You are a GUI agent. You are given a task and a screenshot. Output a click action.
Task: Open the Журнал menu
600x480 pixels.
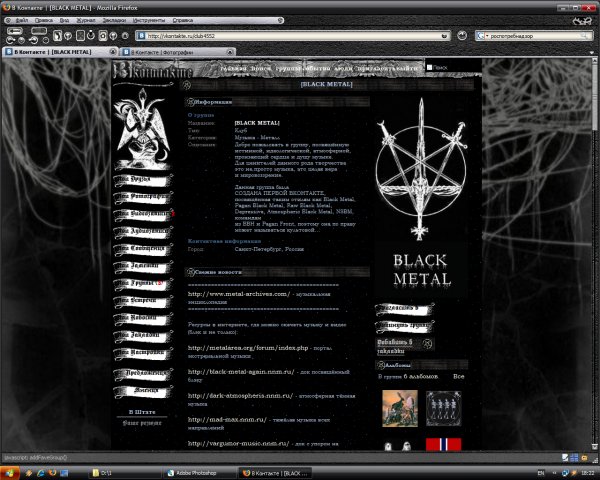pyautogui.click(x=86, y=20)
